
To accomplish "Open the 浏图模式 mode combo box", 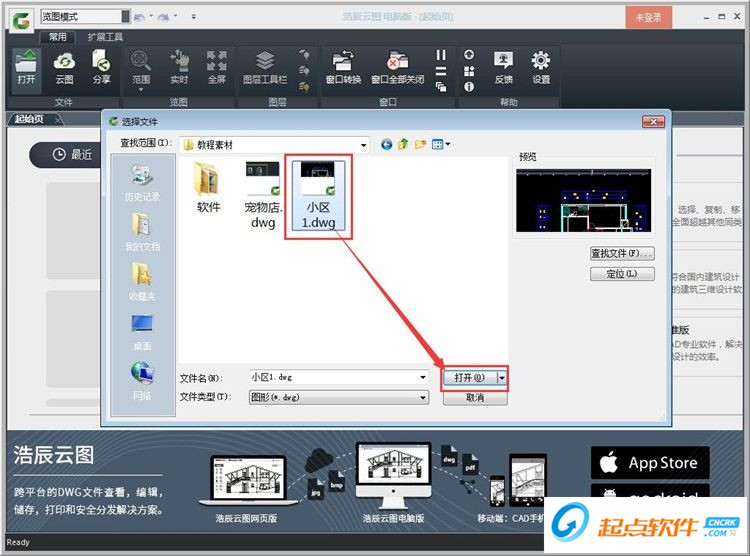I will click(85, 17).
